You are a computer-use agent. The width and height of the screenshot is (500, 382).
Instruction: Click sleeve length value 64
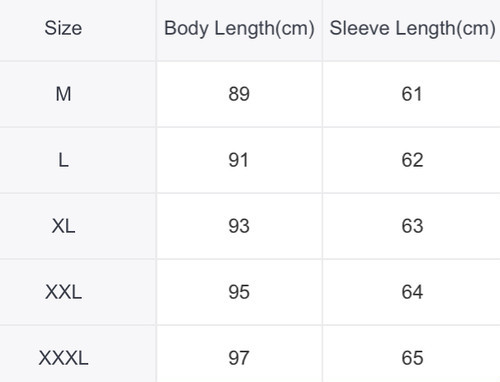coord(412,292)
